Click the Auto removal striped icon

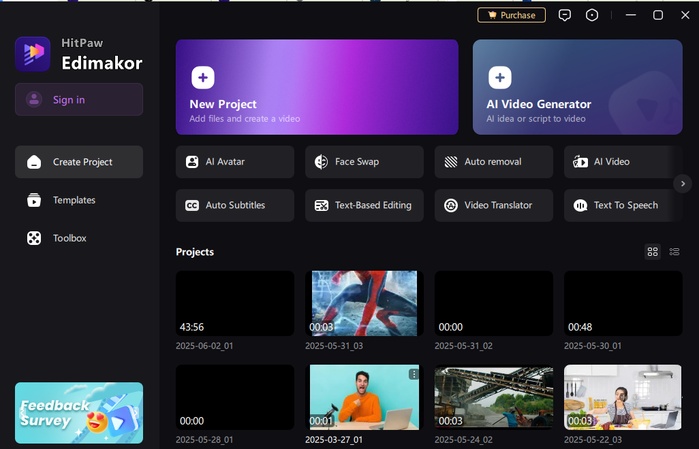click(451, 162)
